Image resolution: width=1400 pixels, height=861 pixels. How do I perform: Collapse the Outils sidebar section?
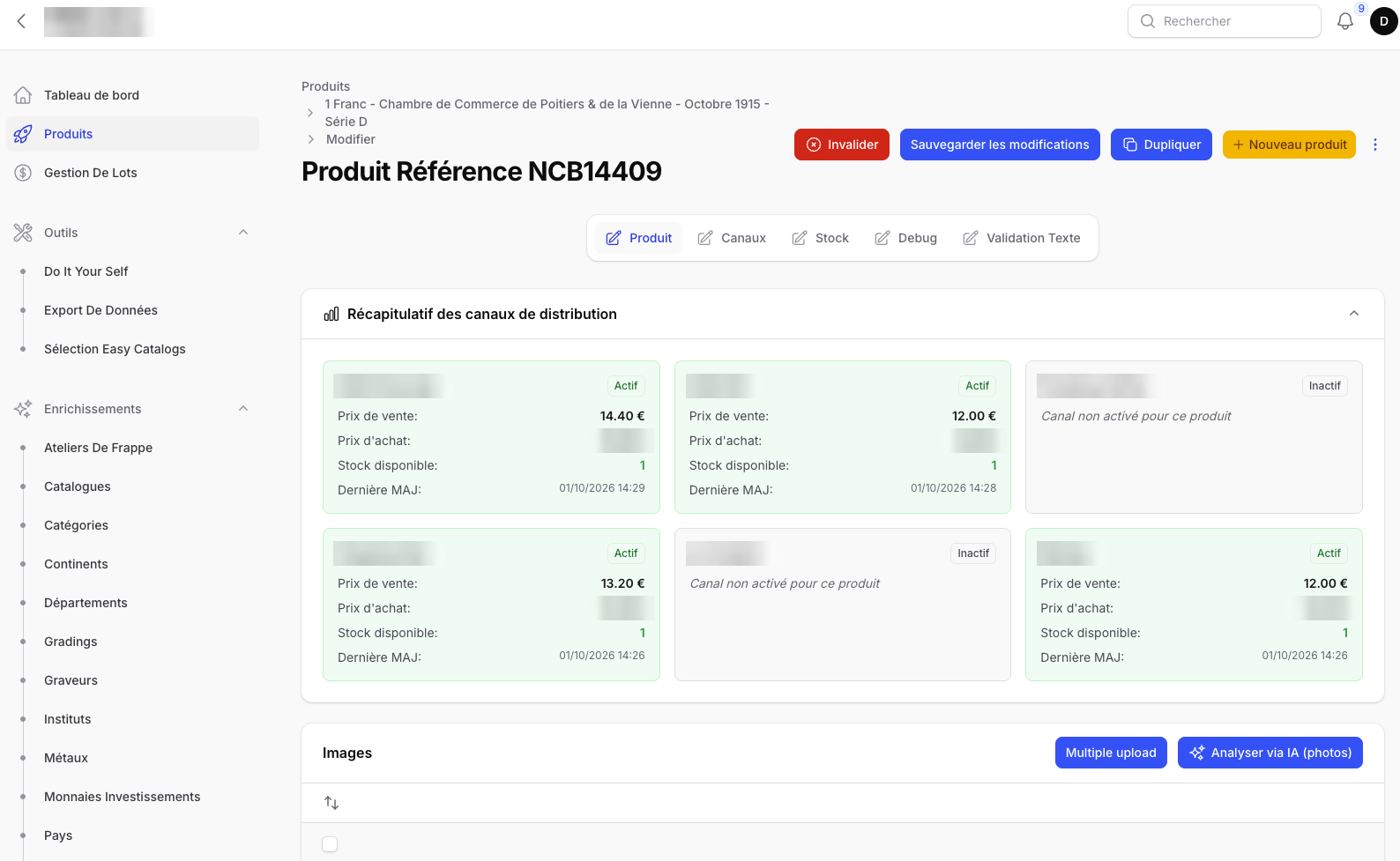pyautogui.click(x=243, y=232)
